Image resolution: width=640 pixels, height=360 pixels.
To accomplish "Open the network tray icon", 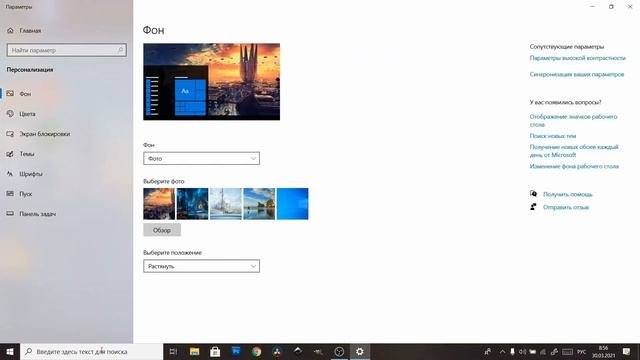I will click(543, 352).
